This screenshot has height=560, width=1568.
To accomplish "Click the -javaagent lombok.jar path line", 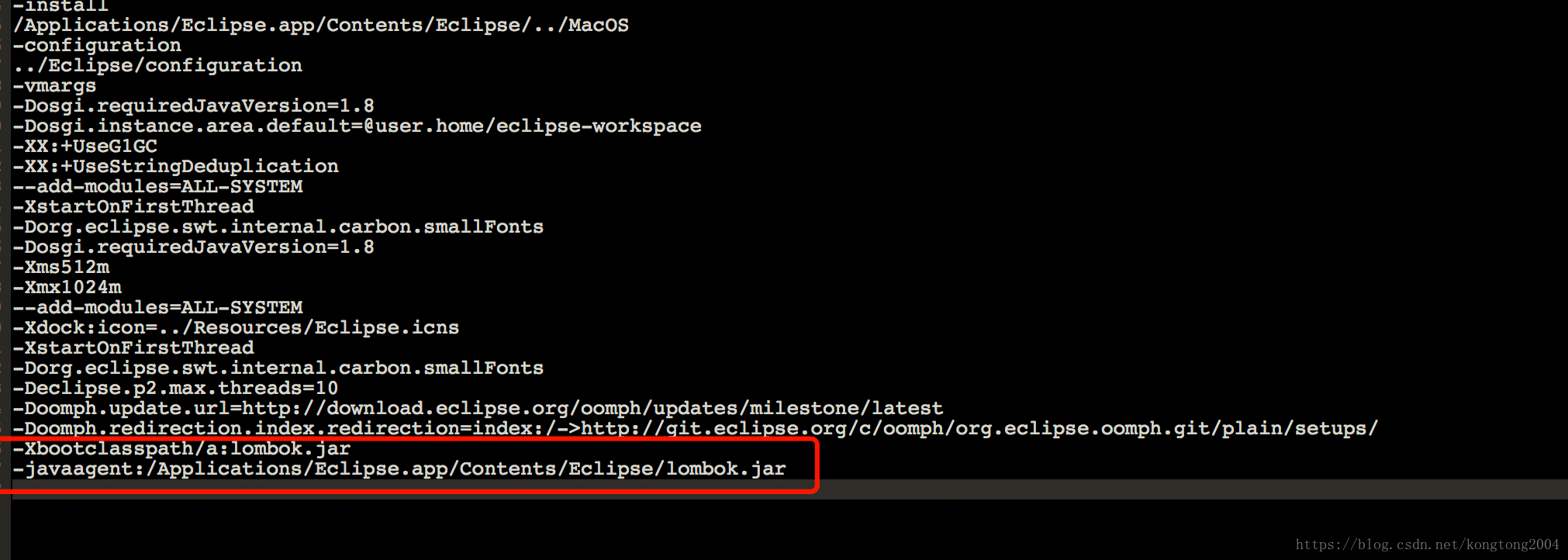I will [x=399, y=468].
